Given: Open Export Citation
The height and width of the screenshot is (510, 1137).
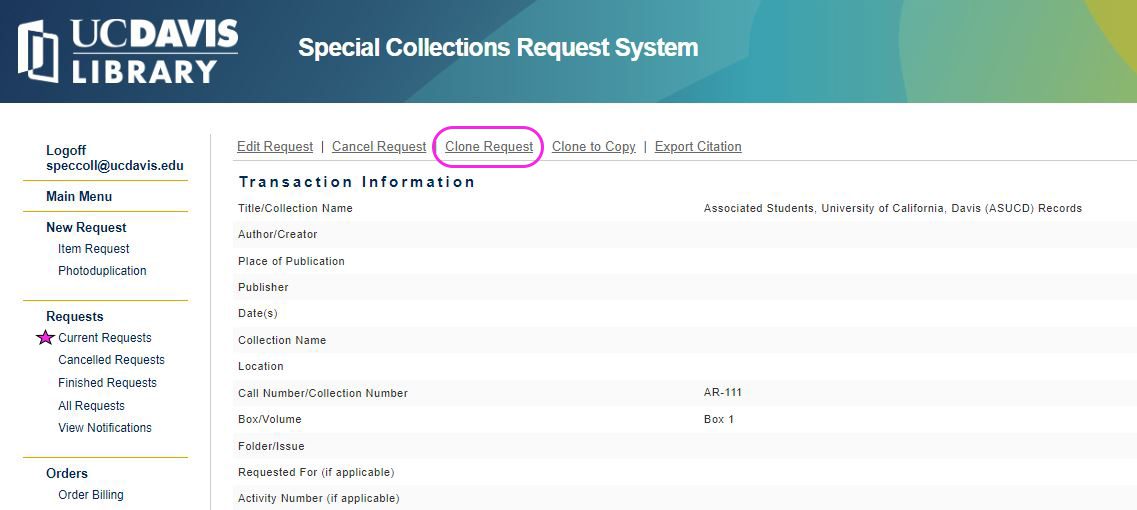Looking at the screenshot, I should tap(698, 147).
